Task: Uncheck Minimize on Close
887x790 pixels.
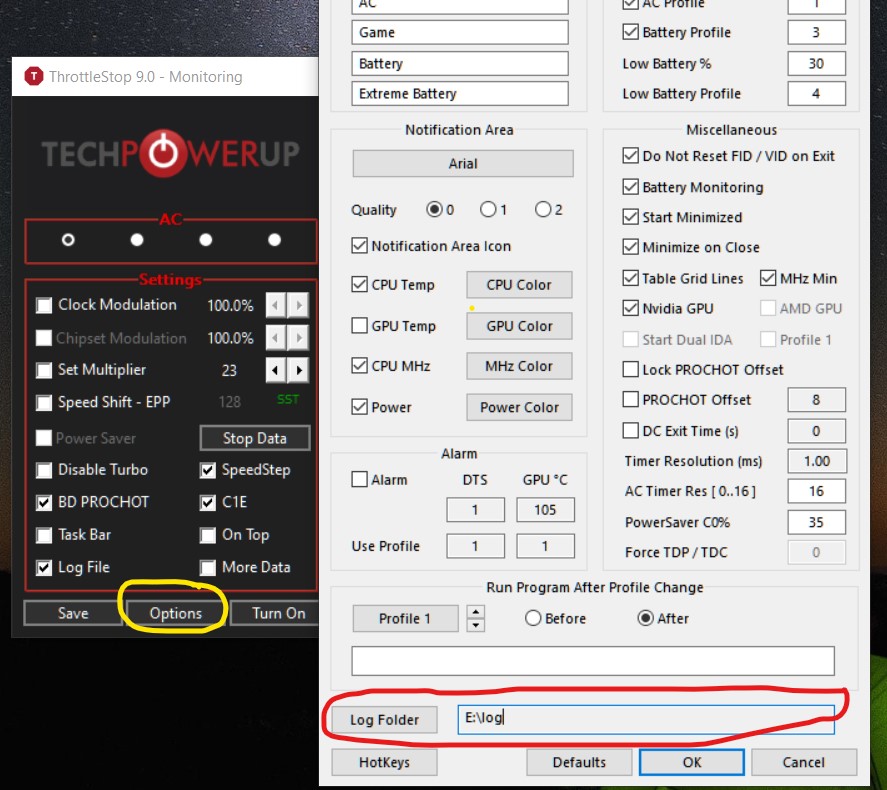Action: click(630, 247)
